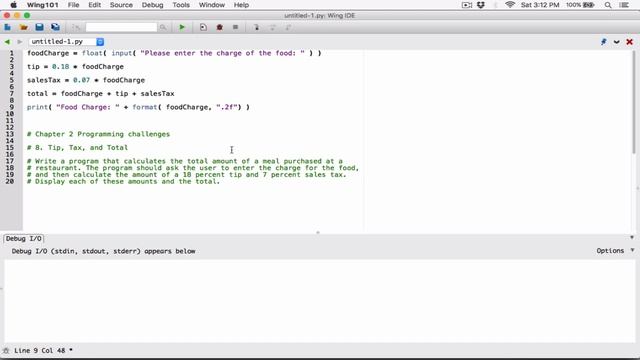Click the Wi-Fi menu bar icon
Image resolution: width=640 pixels, height=360 pixels.
[510, 5]
